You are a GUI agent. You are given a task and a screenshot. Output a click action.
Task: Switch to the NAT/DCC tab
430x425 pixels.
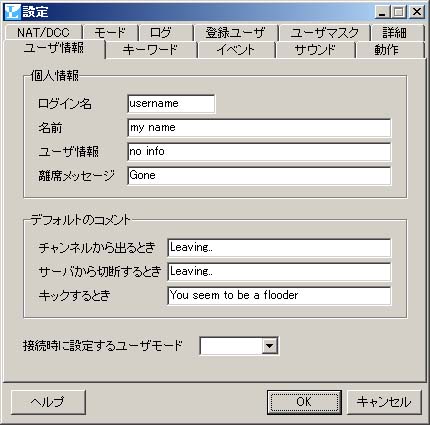43,33
